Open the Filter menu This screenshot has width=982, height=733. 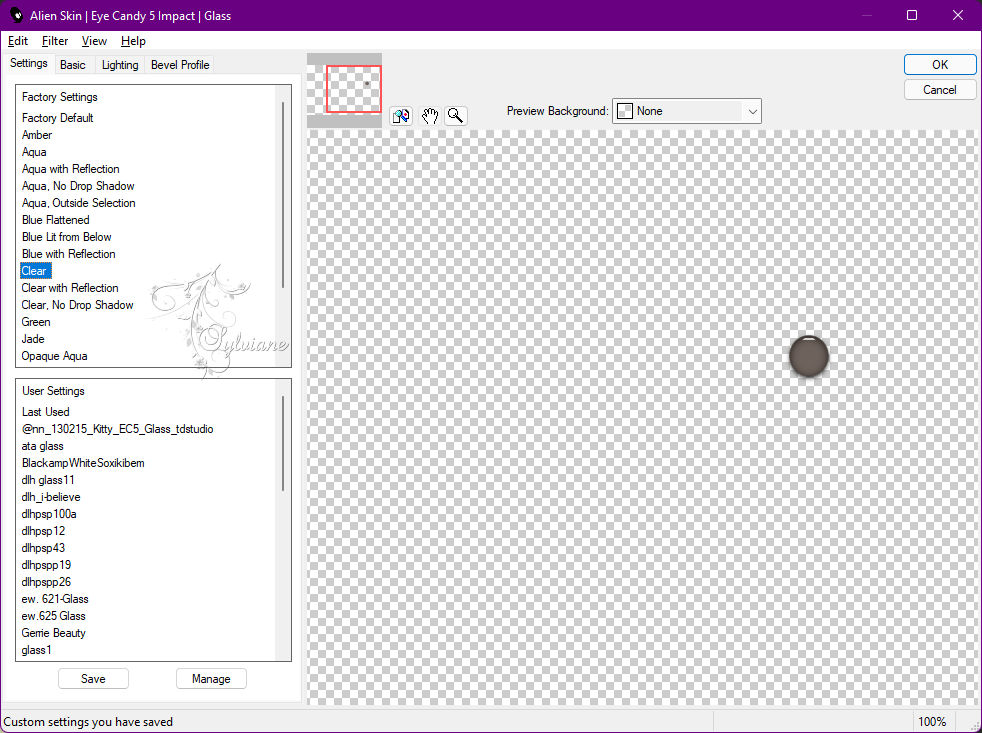click(55, 41)
